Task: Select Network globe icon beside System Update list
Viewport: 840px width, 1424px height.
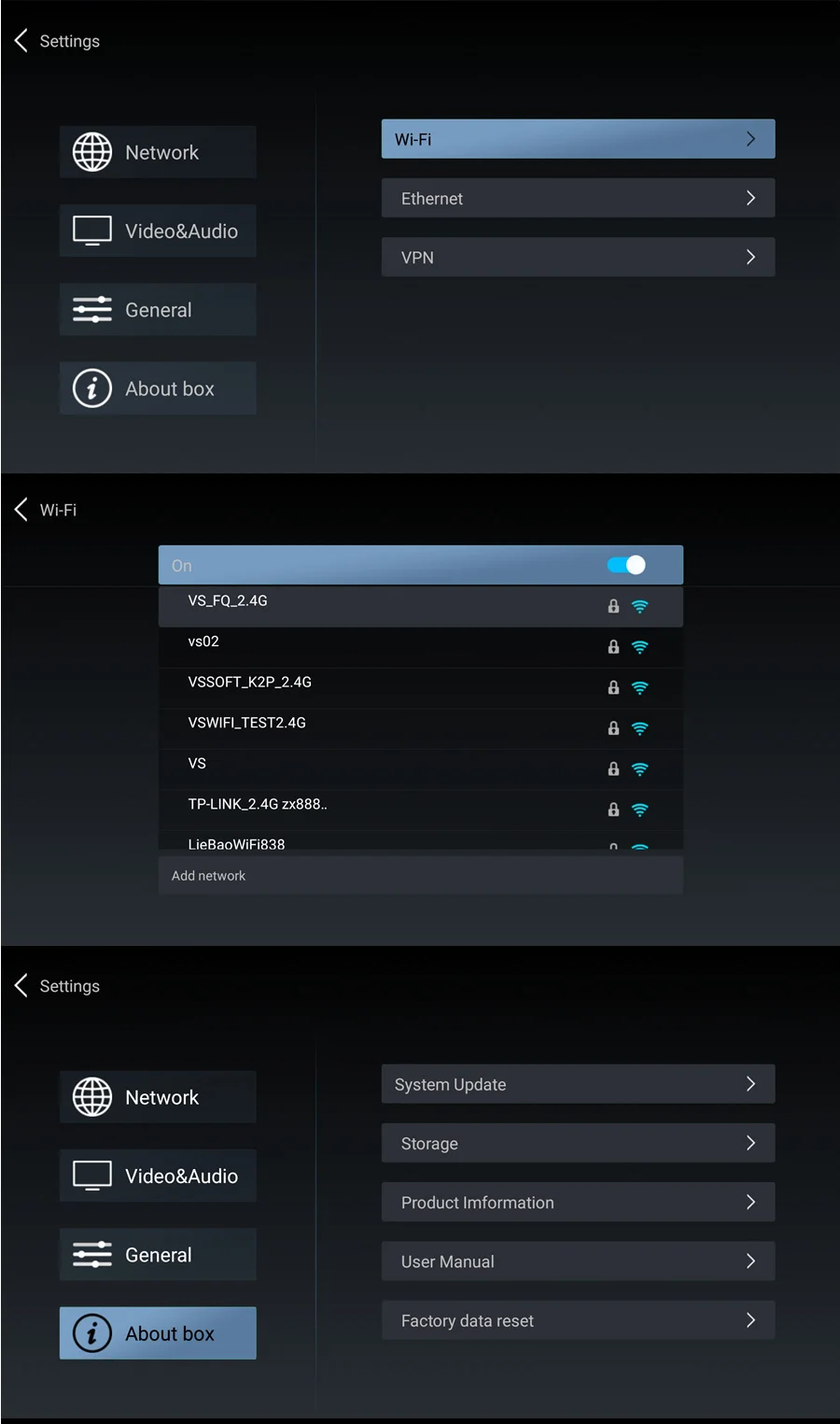Action: [x=92, y=1097]
